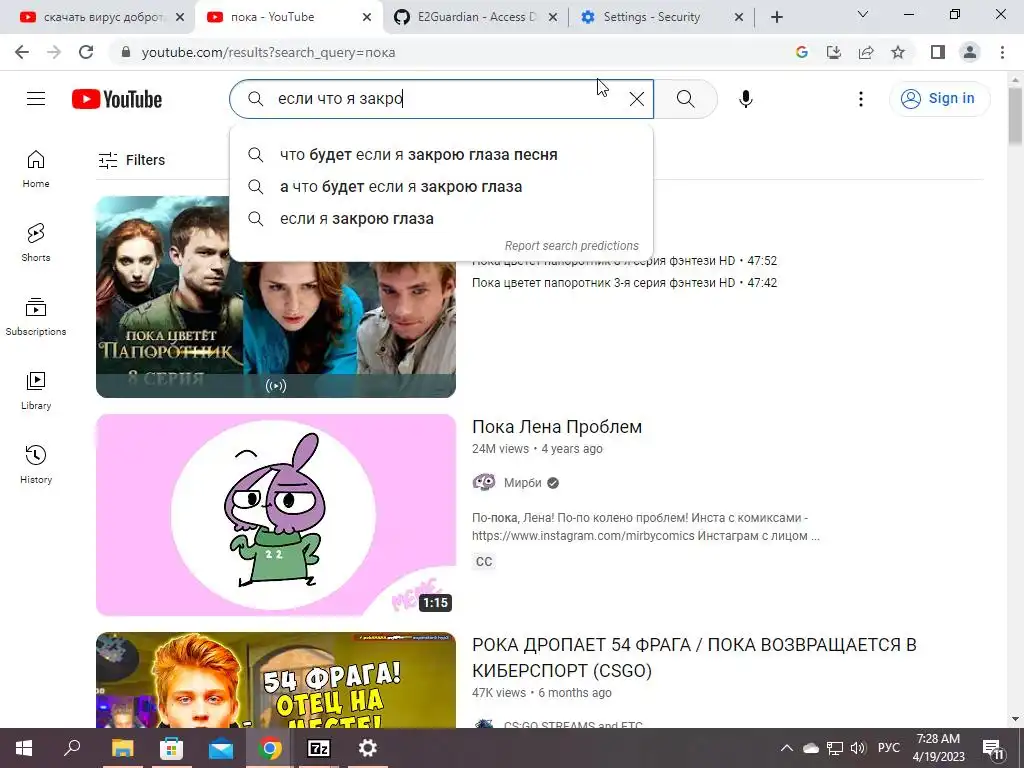The width and height of the screenshot is (1024, 768).
Task: Click the CC badge on Мирби video
Action: 484,562
